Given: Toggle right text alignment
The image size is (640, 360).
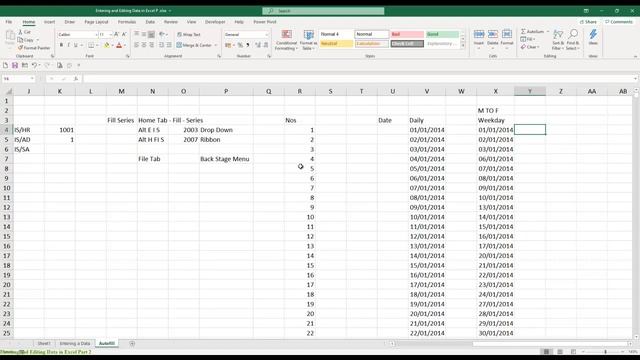Looking at the screenshot, I should [151, 45].
